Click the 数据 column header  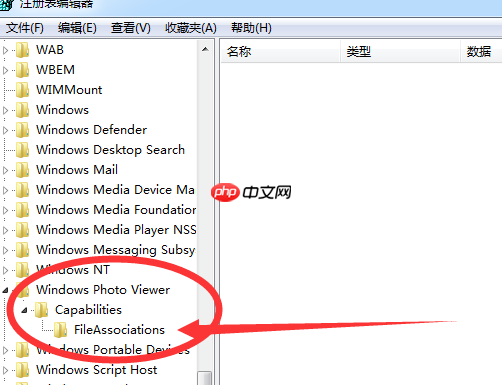pos(481,52)
